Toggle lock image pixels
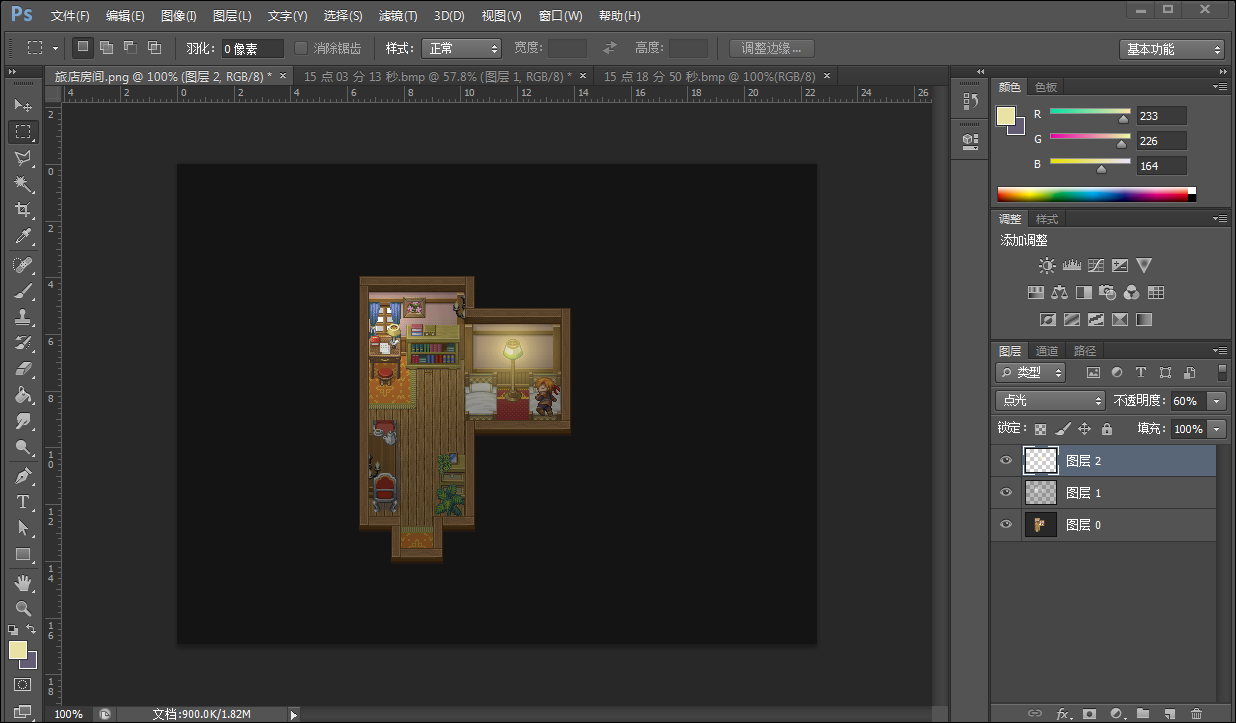Viewport: 1236px width, 723px height. pyautogui.click(x=1062, y=429)
